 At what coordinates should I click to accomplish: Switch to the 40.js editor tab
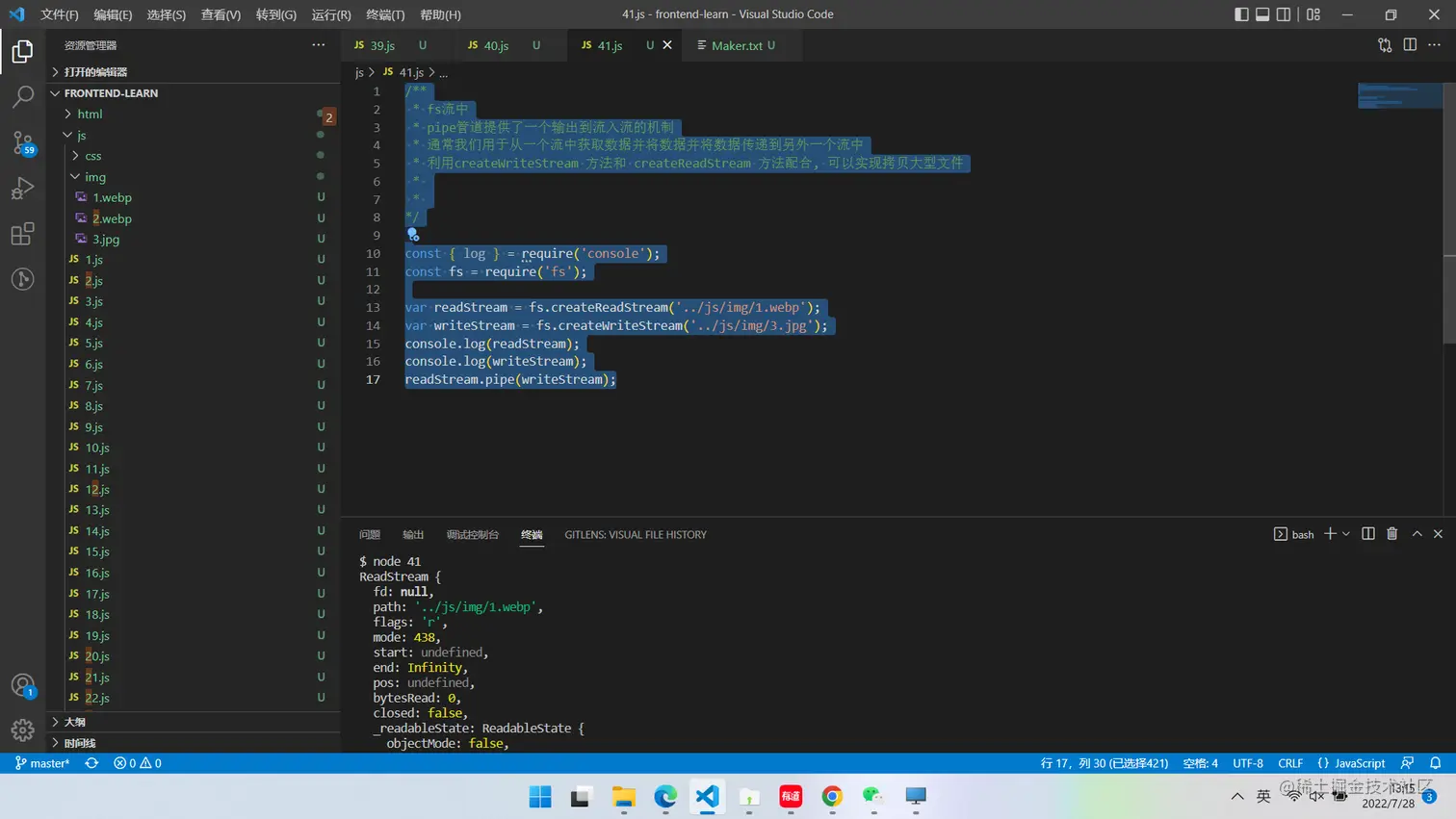point(496,45)
